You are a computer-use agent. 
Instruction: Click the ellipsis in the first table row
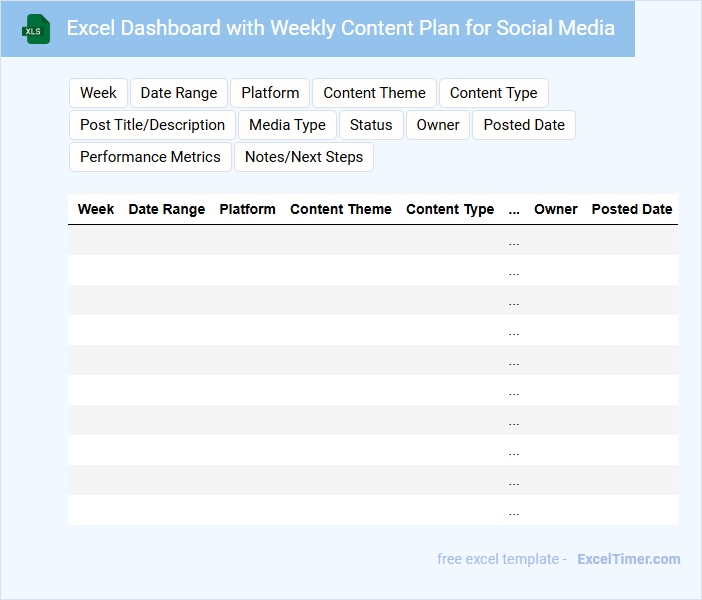click(x=514, y=241)
